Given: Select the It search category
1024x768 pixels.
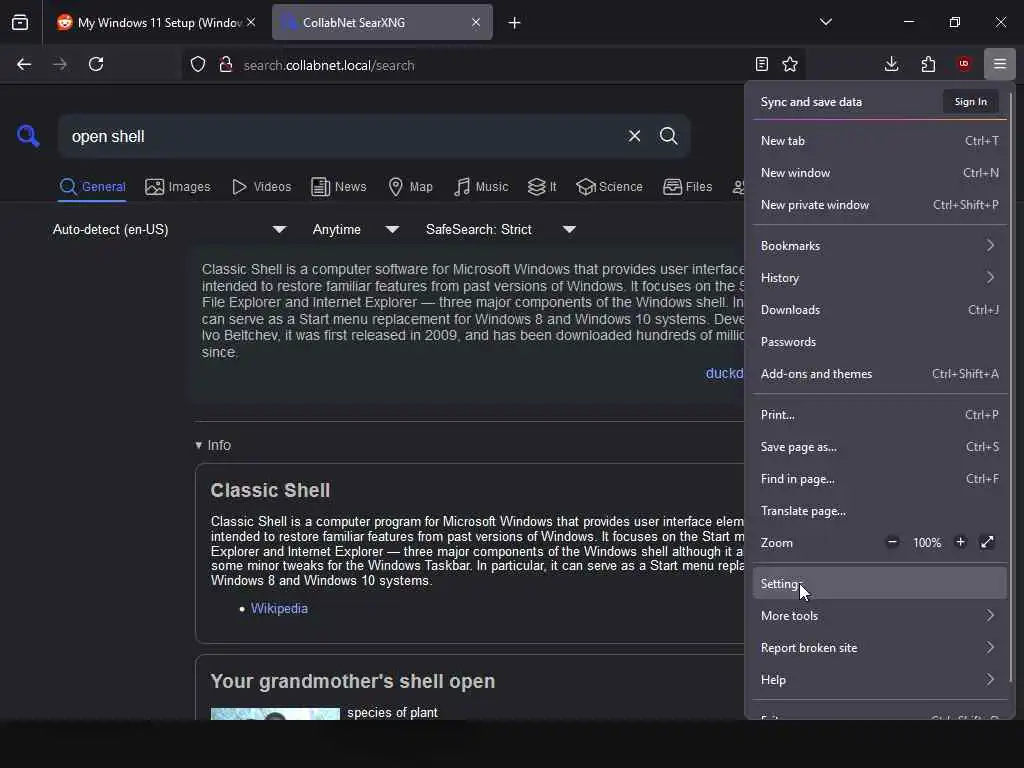Looking at the screenshot, I should 542,187.
